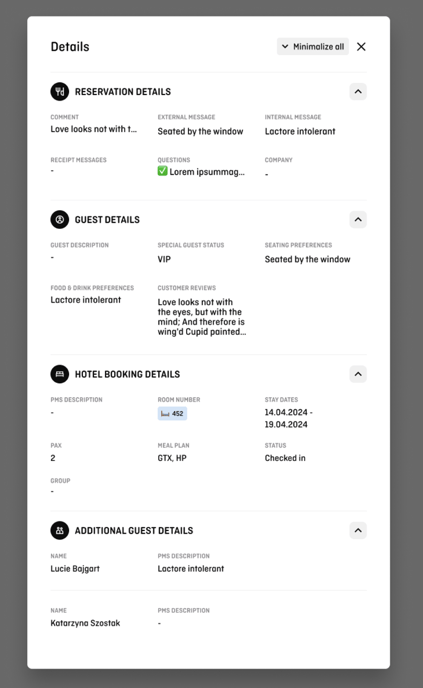Click the Minimalize all button
This screenshot has width=423, height=688.
click(313, 47)
